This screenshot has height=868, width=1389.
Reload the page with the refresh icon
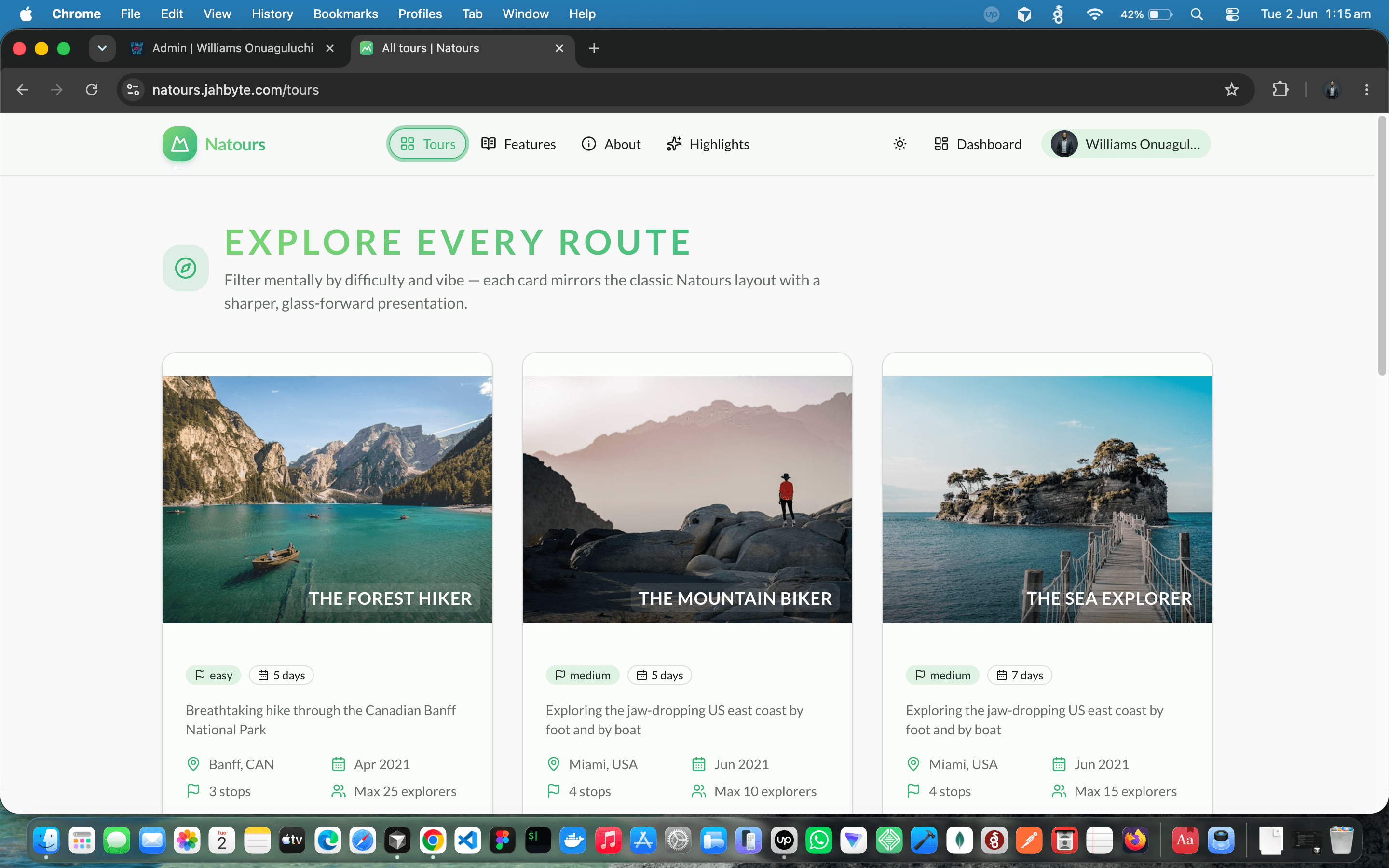point(92,90)
